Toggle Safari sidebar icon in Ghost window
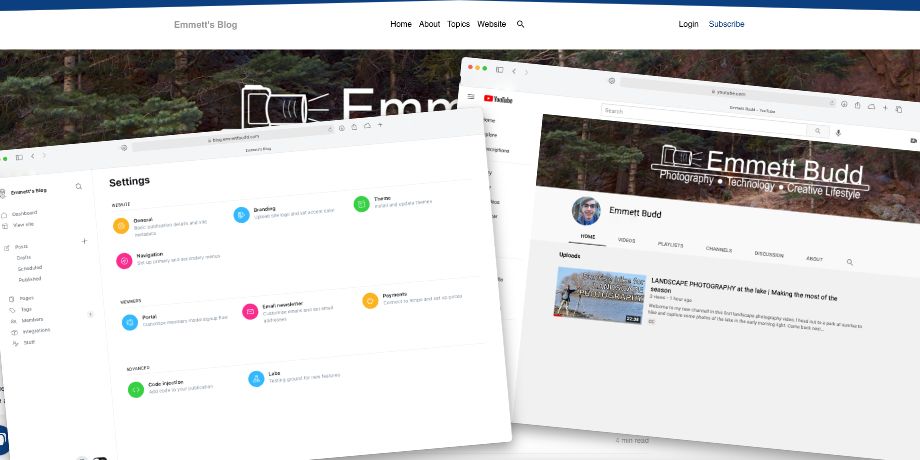920x460 pixels. pos(19,157)
